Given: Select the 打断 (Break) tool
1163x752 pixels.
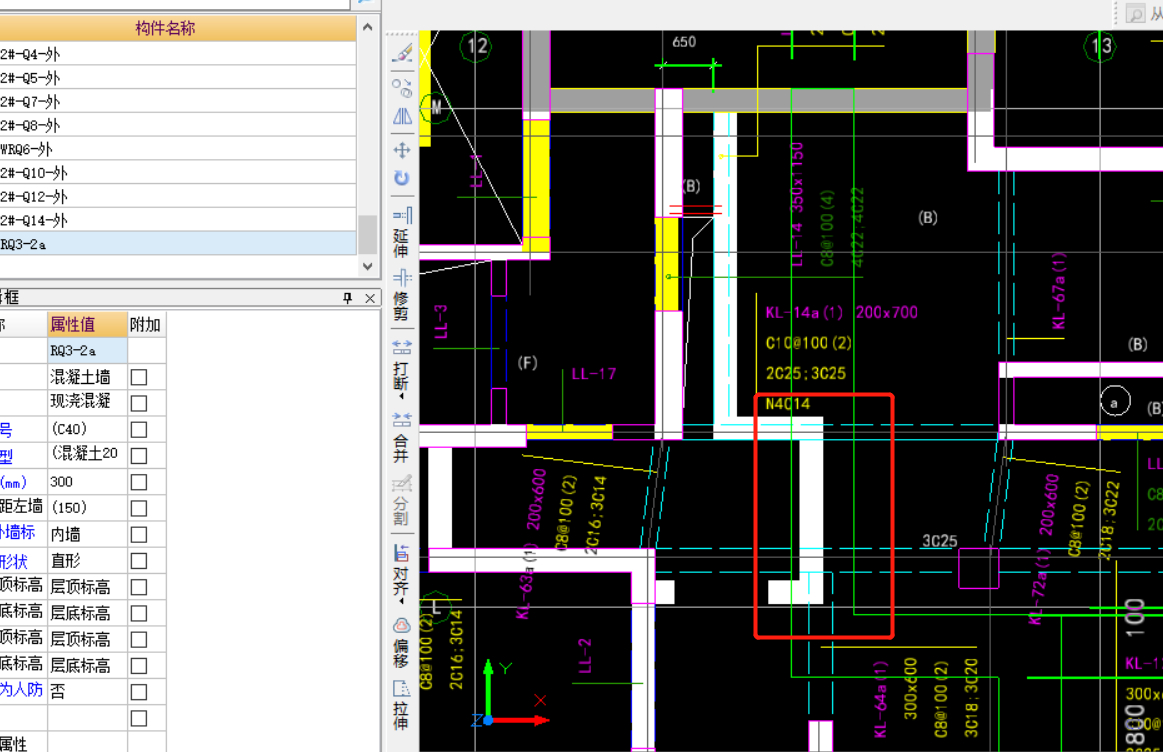Looking at the screenshot, I should (401, 366).
